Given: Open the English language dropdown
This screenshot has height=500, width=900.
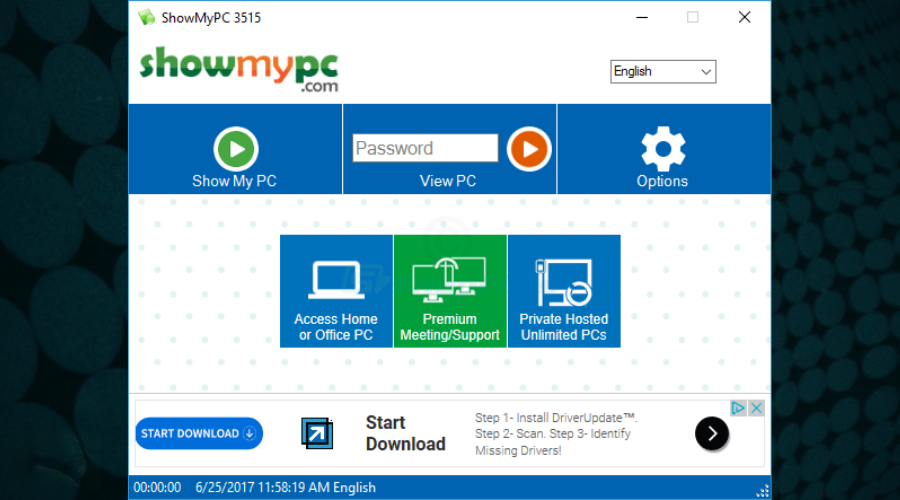Looking at the screenshot, I should tap(663, 72).
